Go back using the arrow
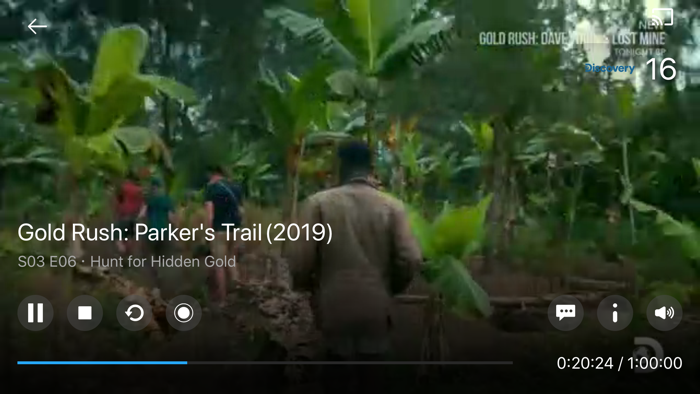The image size is (700, 394). 37,26
